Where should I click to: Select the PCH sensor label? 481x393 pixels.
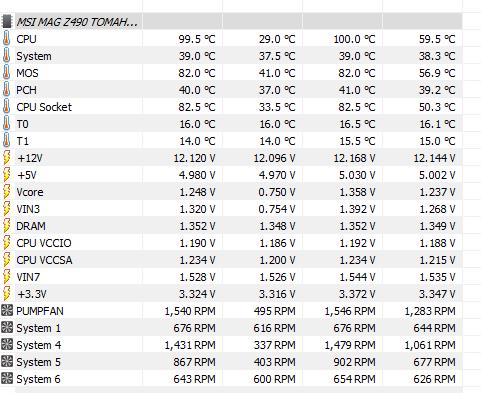pyautogui.click(x=26, y=90)
